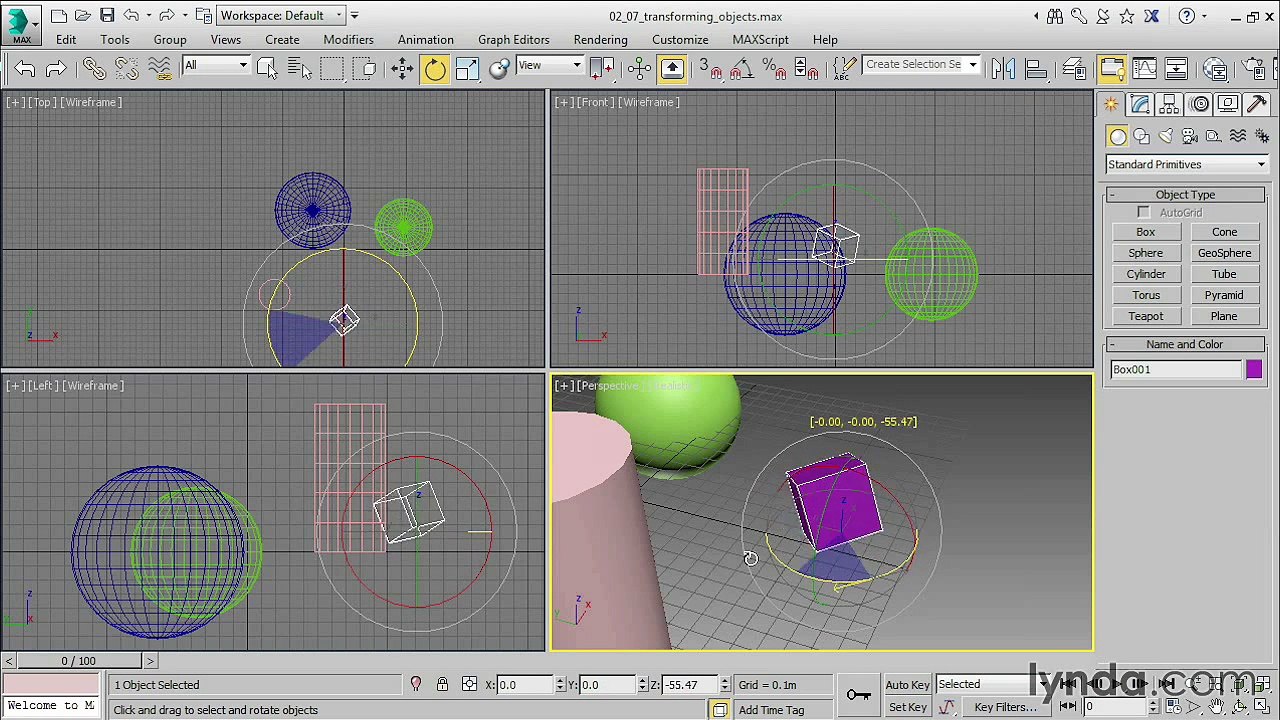Activate the Select and Uniform Scale tool
The height and width of the screenshot is (720, 1280).
point(468,68)
